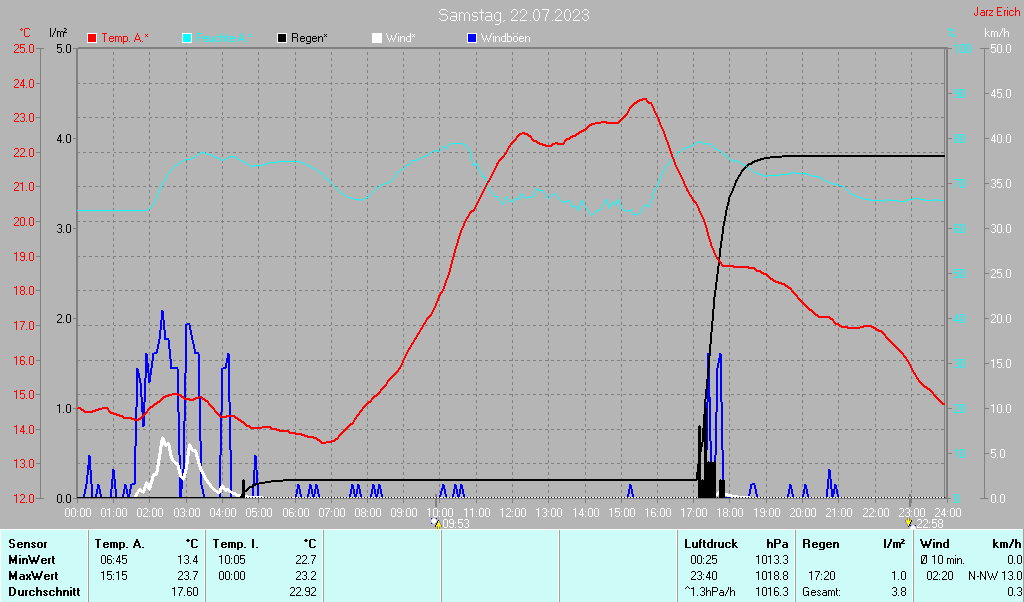Click the blue Windböen legend swatch

[472, 38]
